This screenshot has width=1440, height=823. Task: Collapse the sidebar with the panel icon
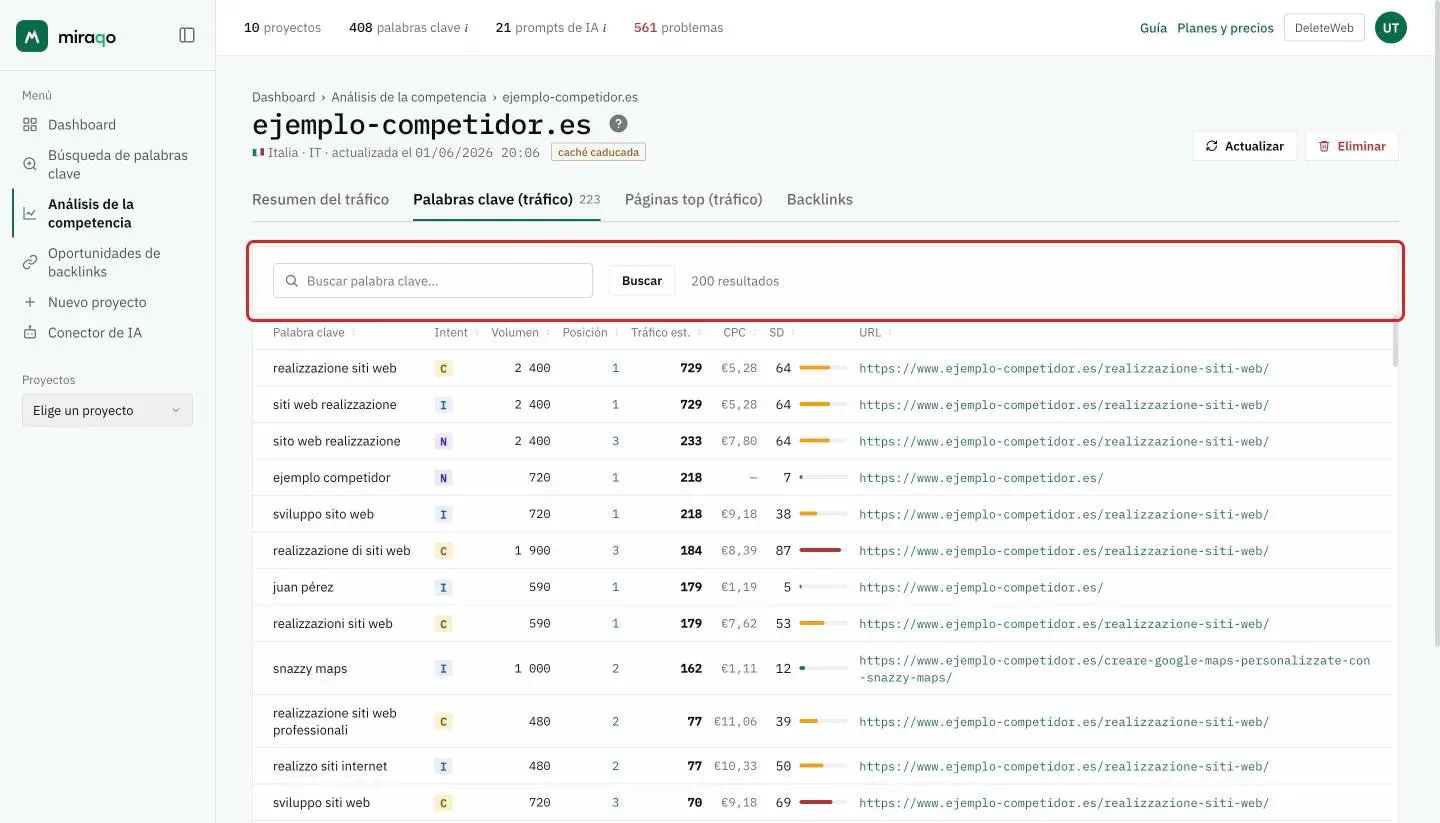coord(187,35)
